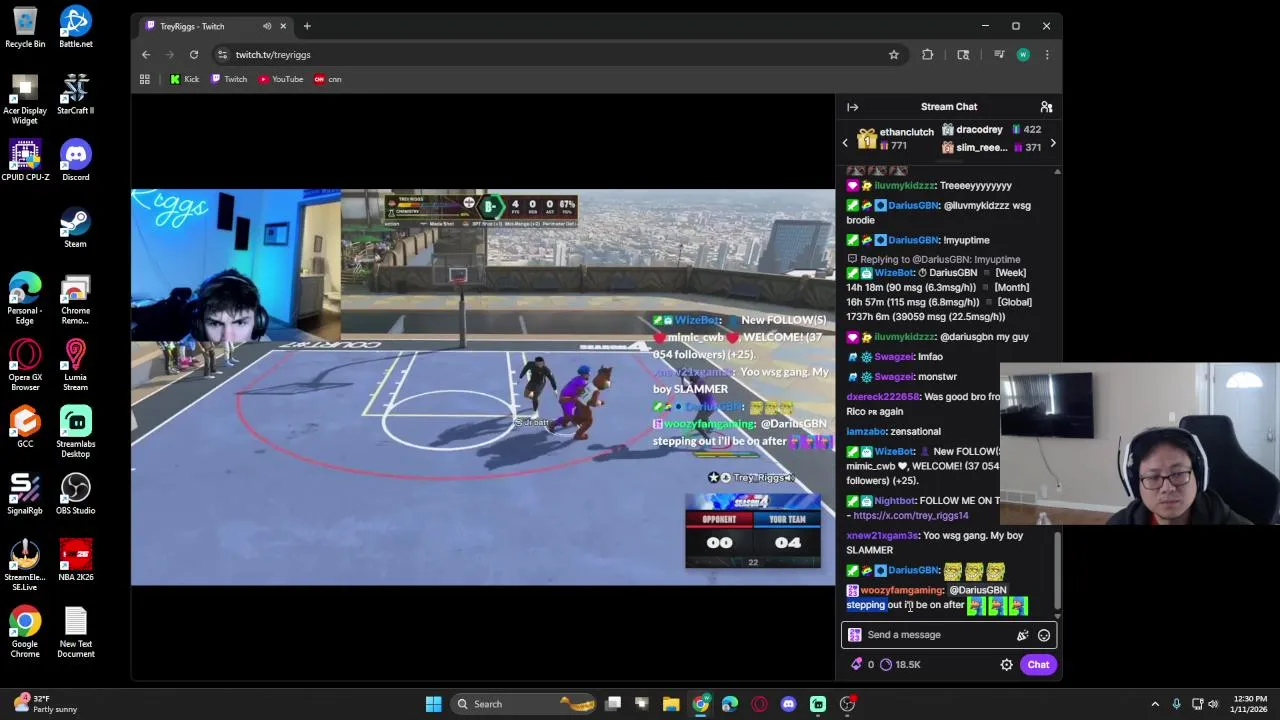Select ethanclutch top gifter entry
The width and height of the screenshot is (1280, 720).
pos(896,139)
